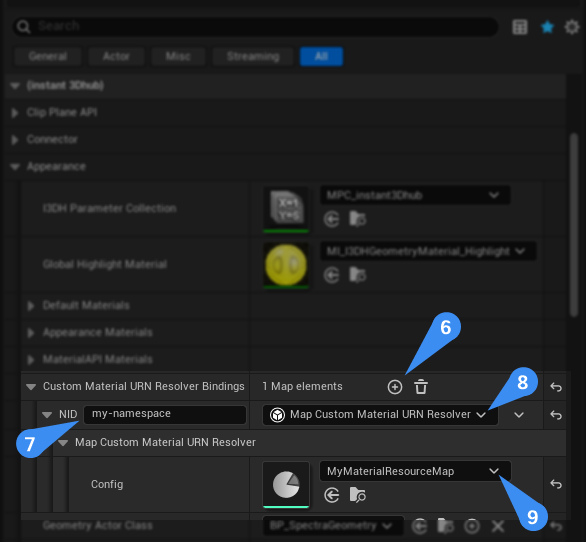Focus the Search details field
Viewport: 586px width, 542px height.
click(x=256, y=27)
